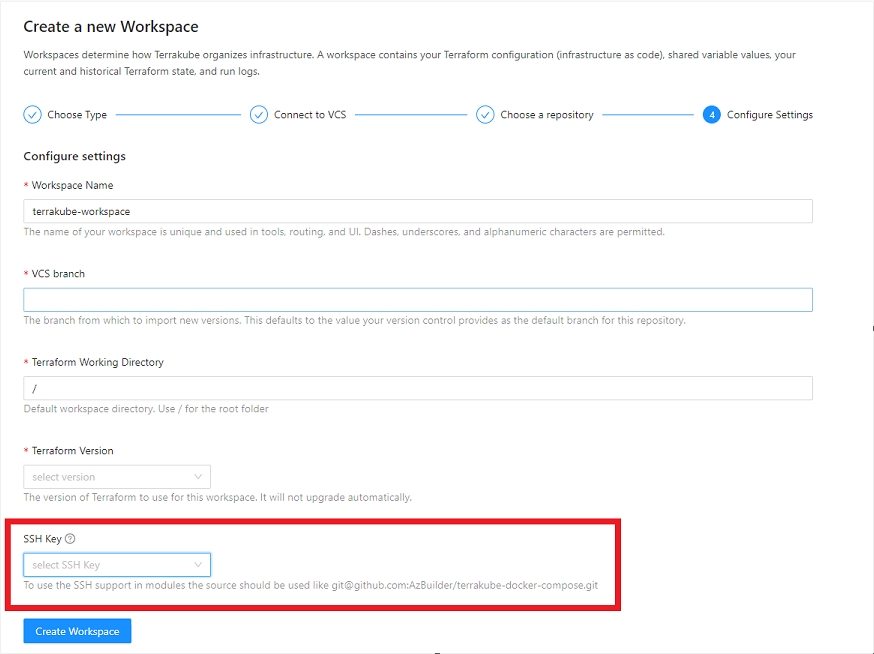Click the Terraform Version field label
Viewport: 874px width, 654px height.
[x=72, y=451]
